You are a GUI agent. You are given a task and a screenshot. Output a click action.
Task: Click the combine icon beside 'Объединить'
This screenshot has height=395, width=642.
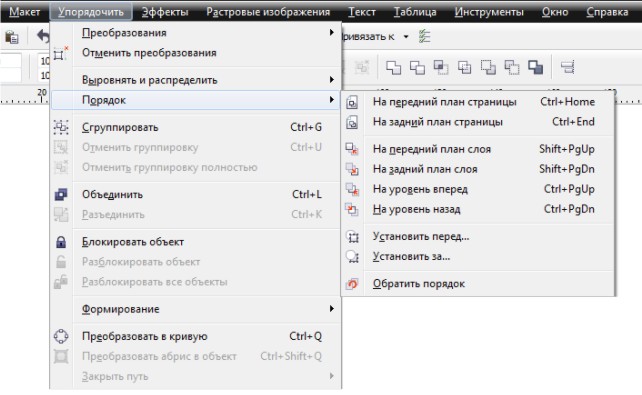point(61,194)
